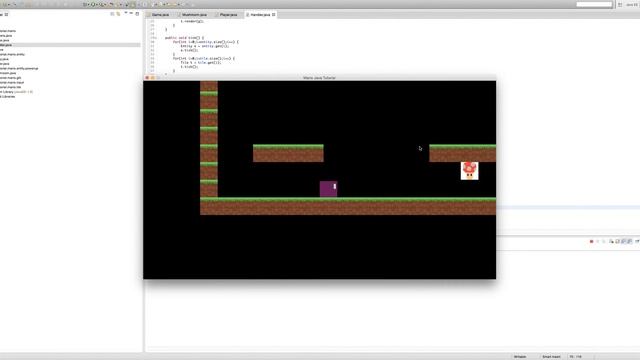
Task: Minimize the Mario Java Tutorial game window
Action: 153,78
